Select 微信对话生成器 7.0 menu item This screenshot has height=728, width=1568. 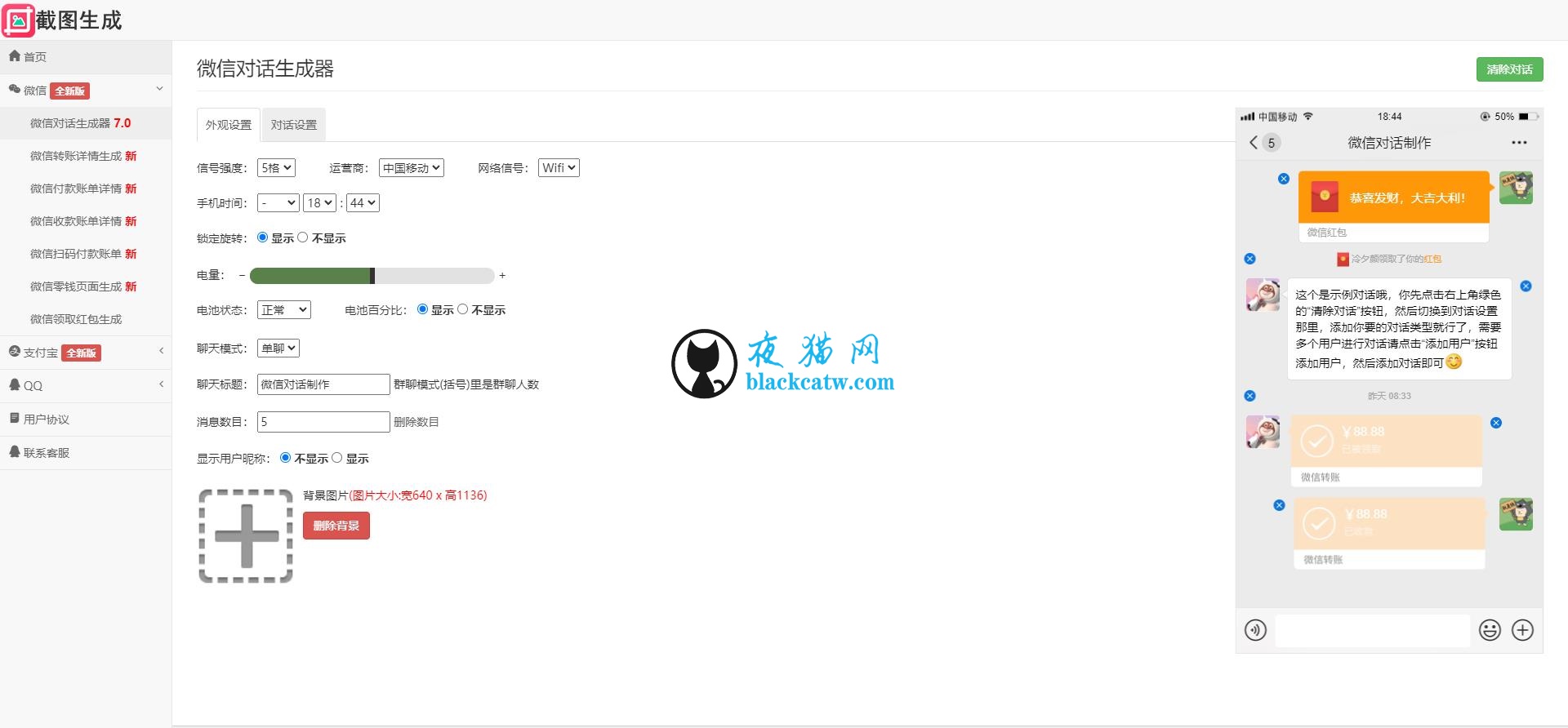(86, 123)
